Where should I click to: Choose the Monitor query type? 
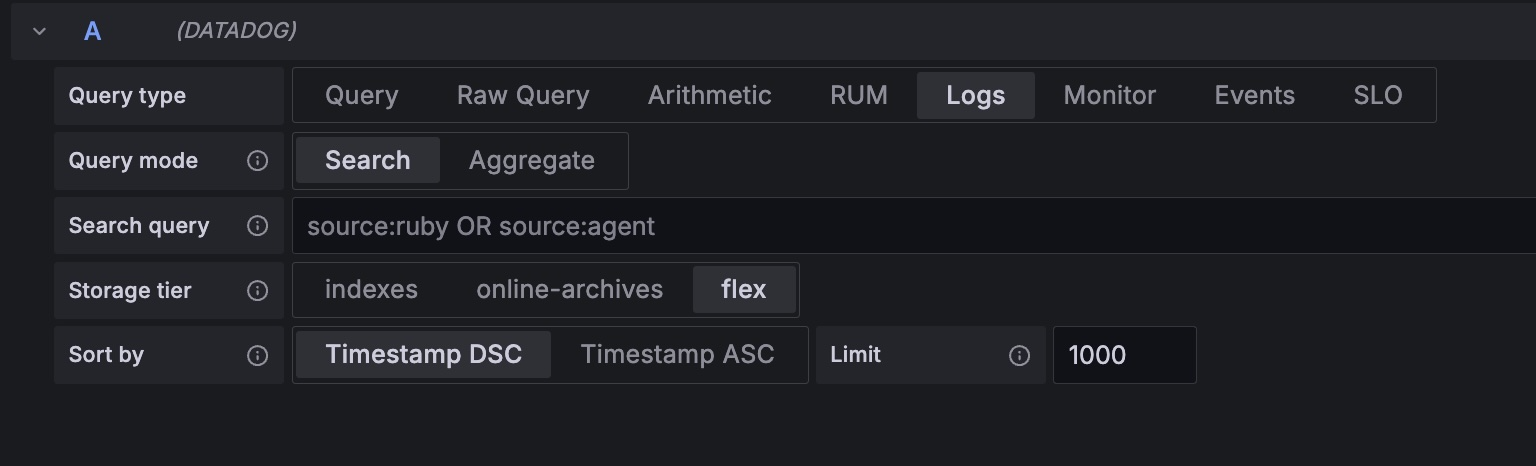point(1109,96)
